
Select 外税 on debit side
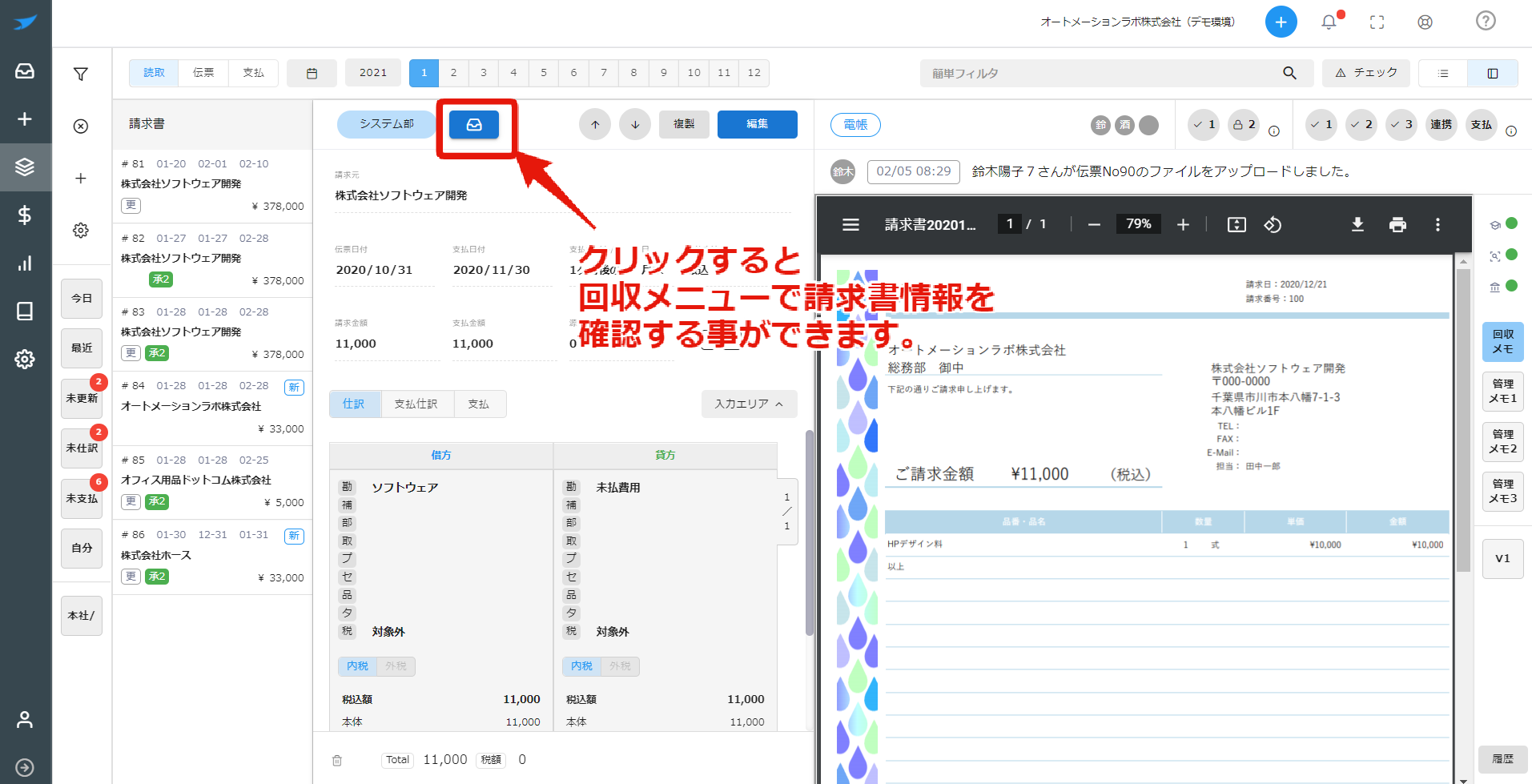point(396,665)
